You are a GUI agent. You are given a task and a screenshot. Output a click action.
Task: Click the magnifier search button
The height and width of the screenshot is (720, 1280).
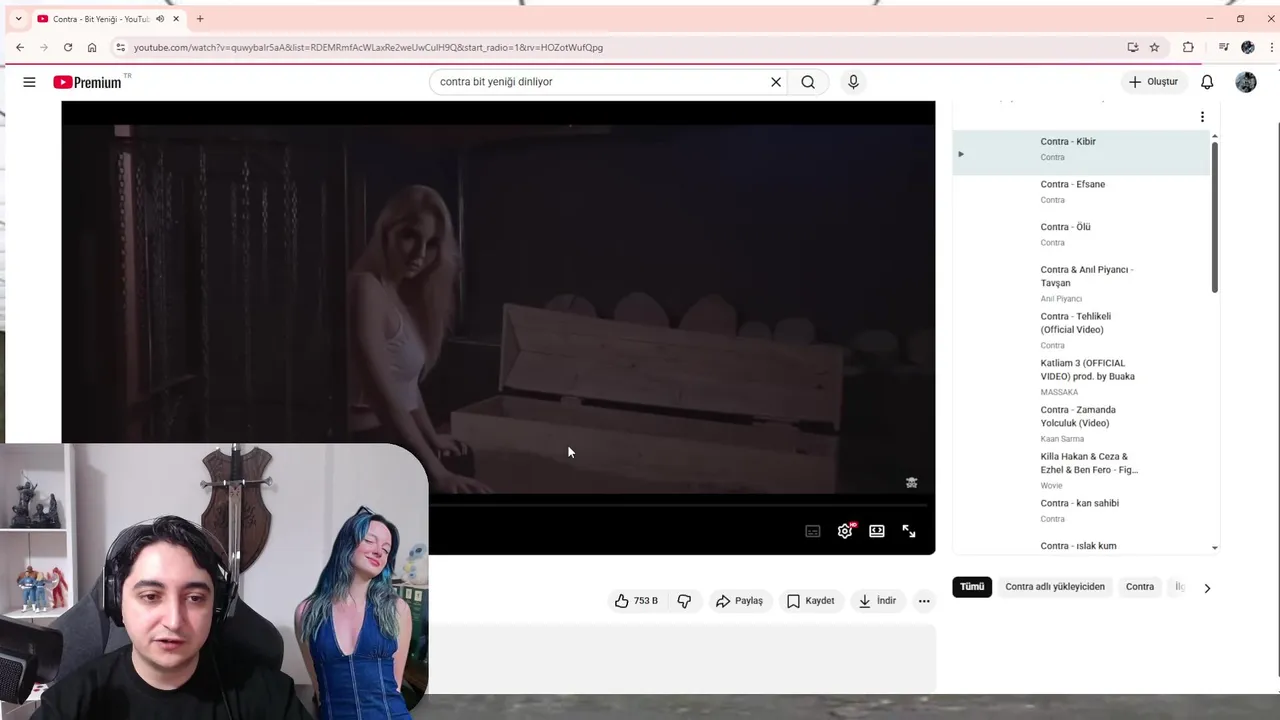pos(808,82)
